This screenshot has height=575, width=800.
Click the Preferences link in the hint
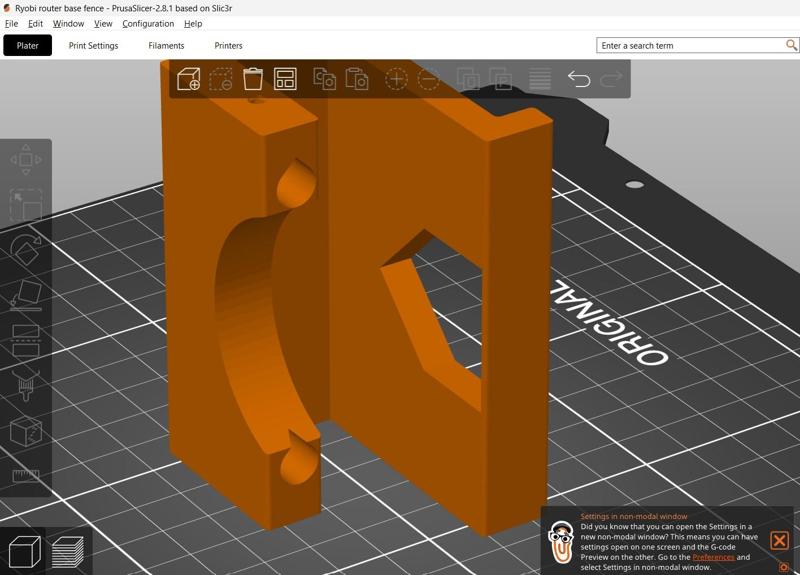(713, 557)
